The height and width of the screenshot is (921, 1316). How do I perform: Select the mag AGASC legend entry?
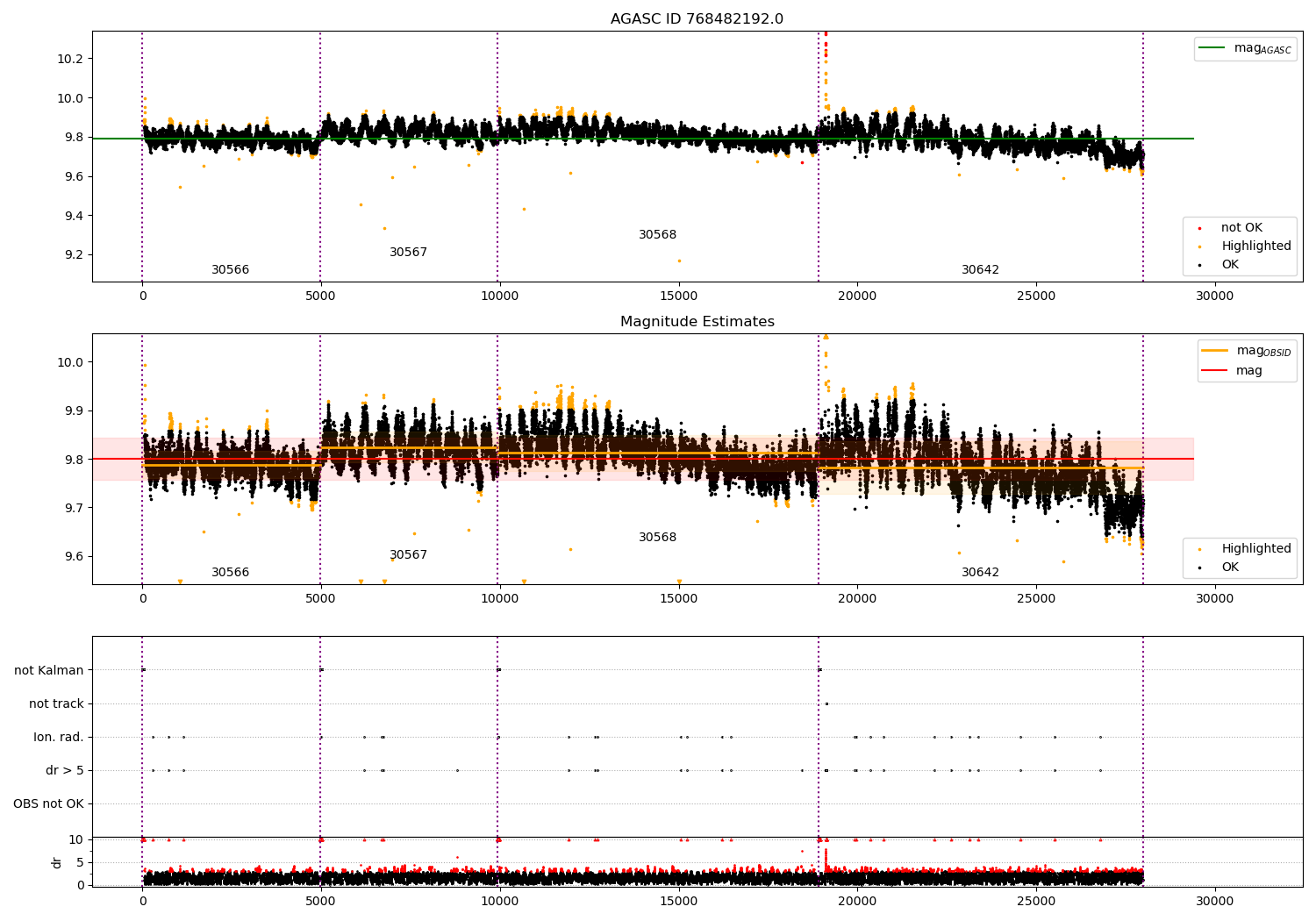(x=1245, y=48)
